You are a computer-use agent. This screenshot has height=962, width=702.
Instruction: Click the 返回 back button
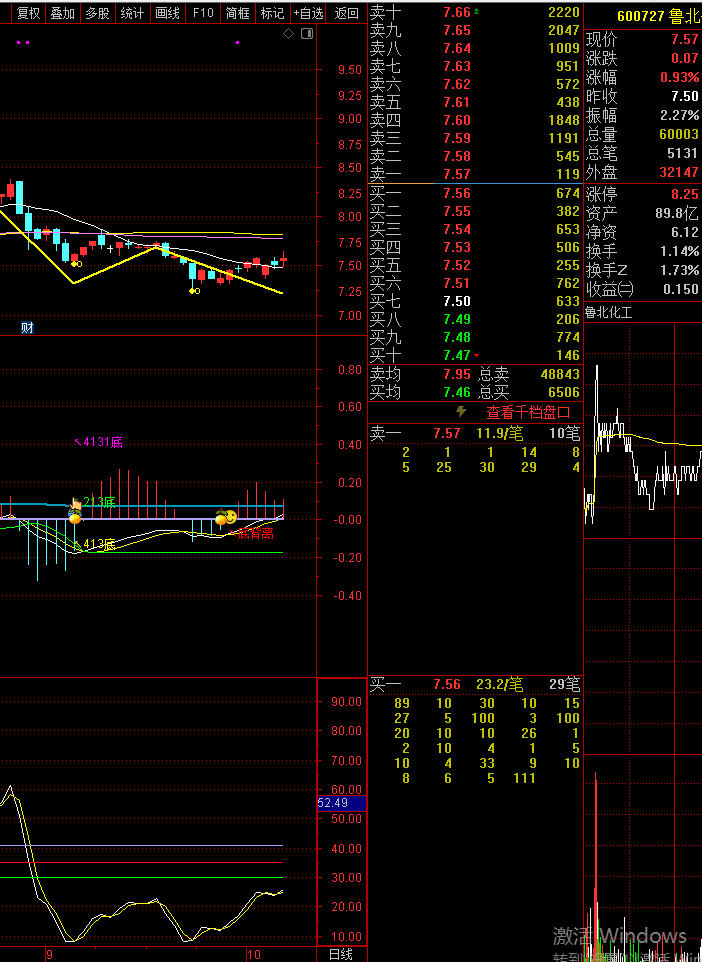pos(346,13)
